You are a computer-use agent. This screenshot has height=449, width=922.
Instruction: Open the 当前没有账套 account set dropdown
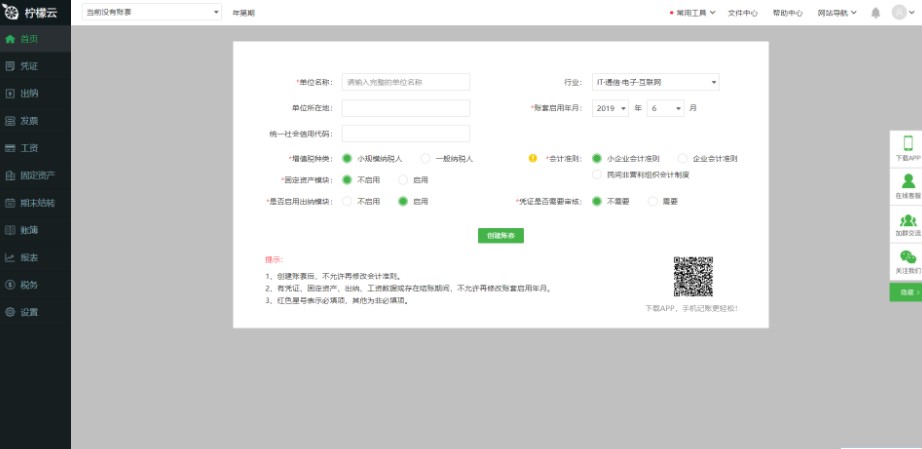tap(152, 12)
